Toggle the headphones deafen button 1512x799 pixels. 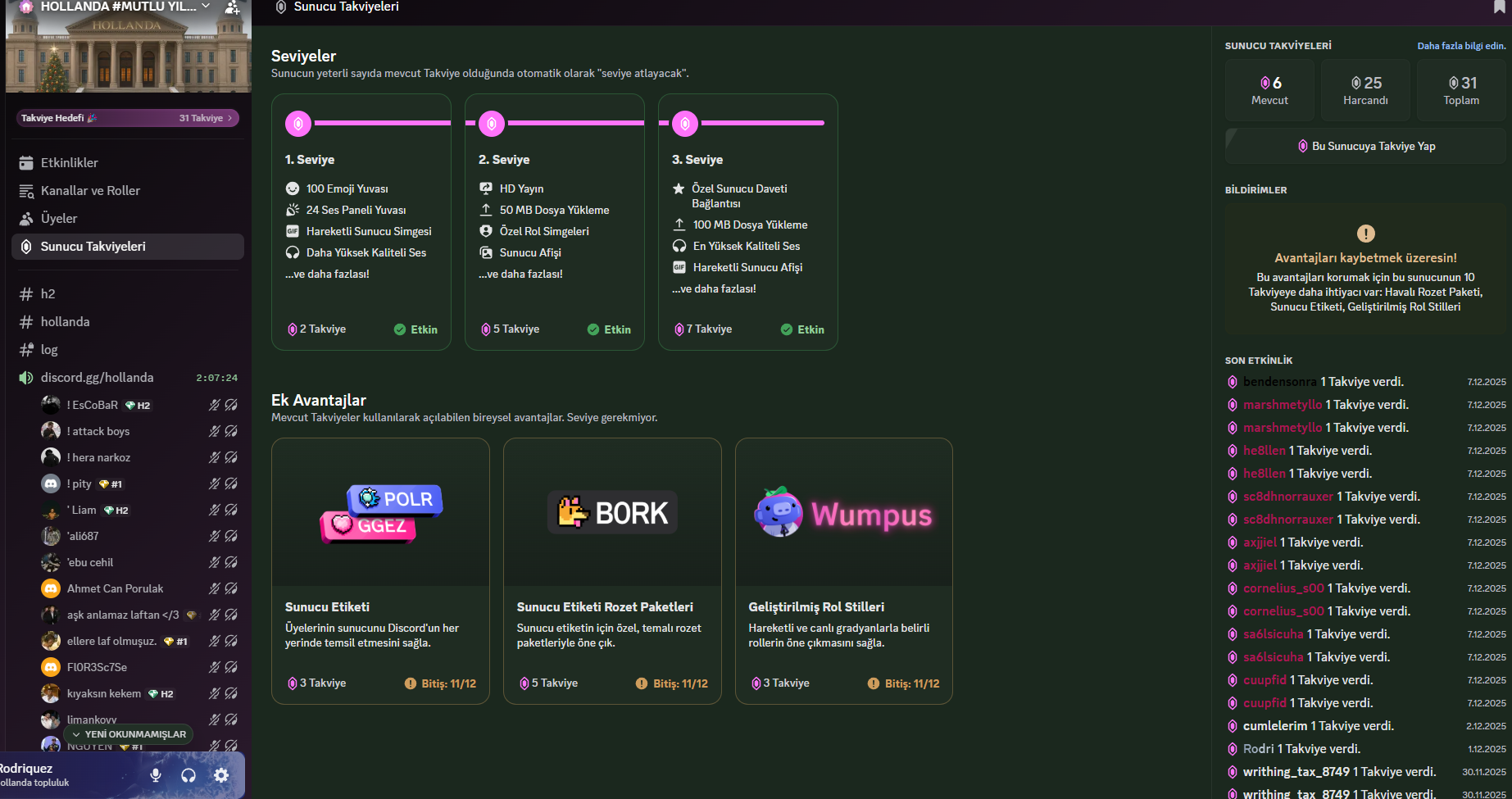188,775
